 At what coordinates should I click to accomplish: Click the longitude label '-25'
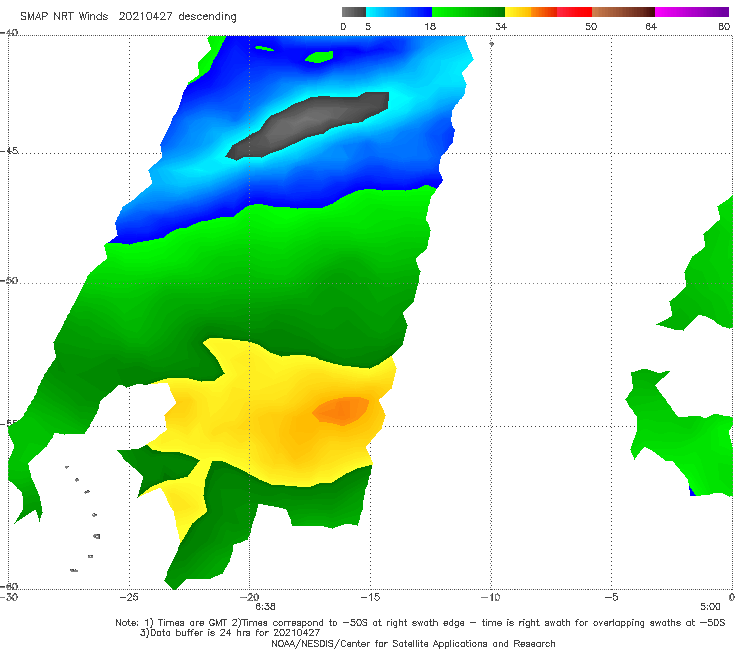129,597
